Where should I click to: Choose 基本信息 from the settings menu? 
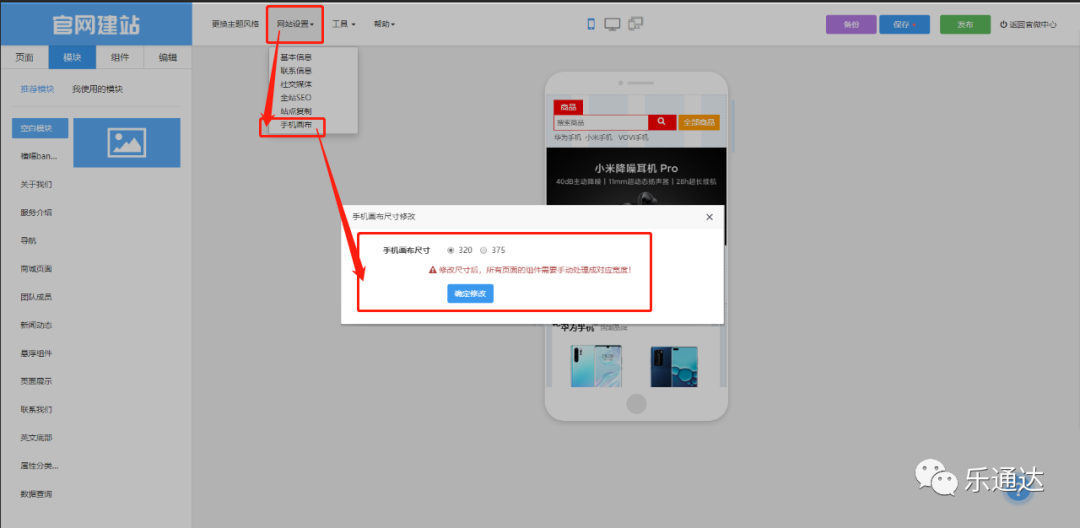pos(295,57)
